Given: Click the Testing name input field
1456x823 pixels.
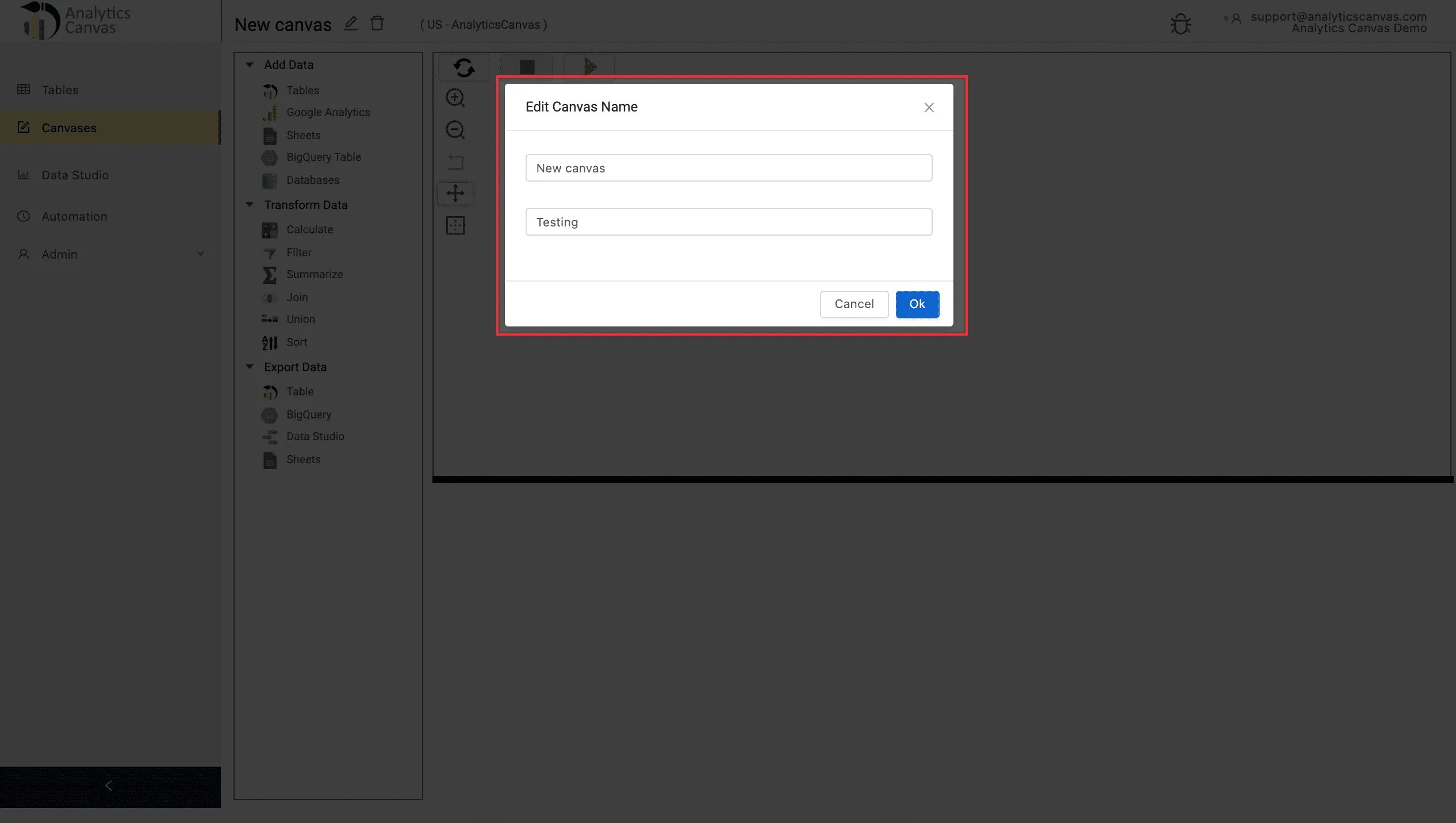Looking at the screenshot, I should click(x=728, y=222).
